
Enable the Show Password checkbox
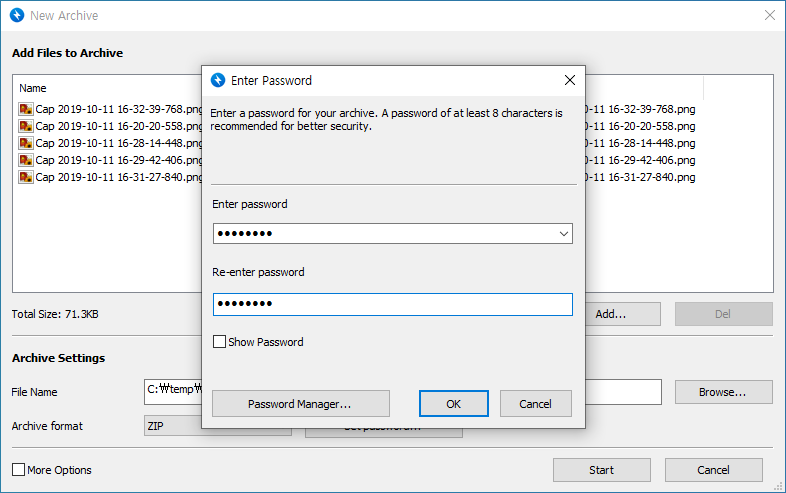click(220, 342)
